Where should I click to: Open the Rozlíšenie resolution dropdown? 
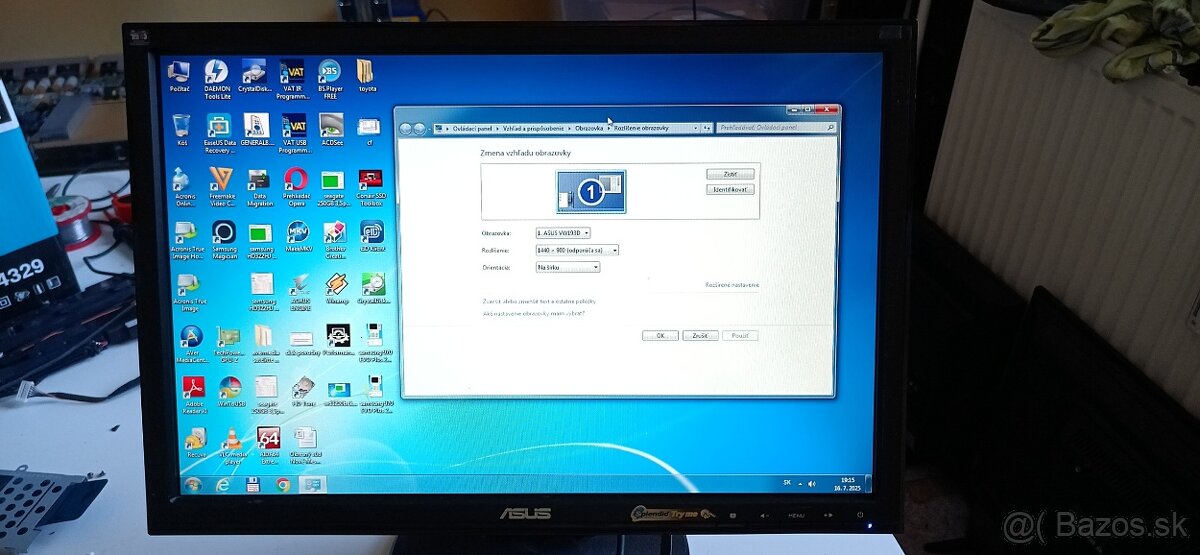577,250
